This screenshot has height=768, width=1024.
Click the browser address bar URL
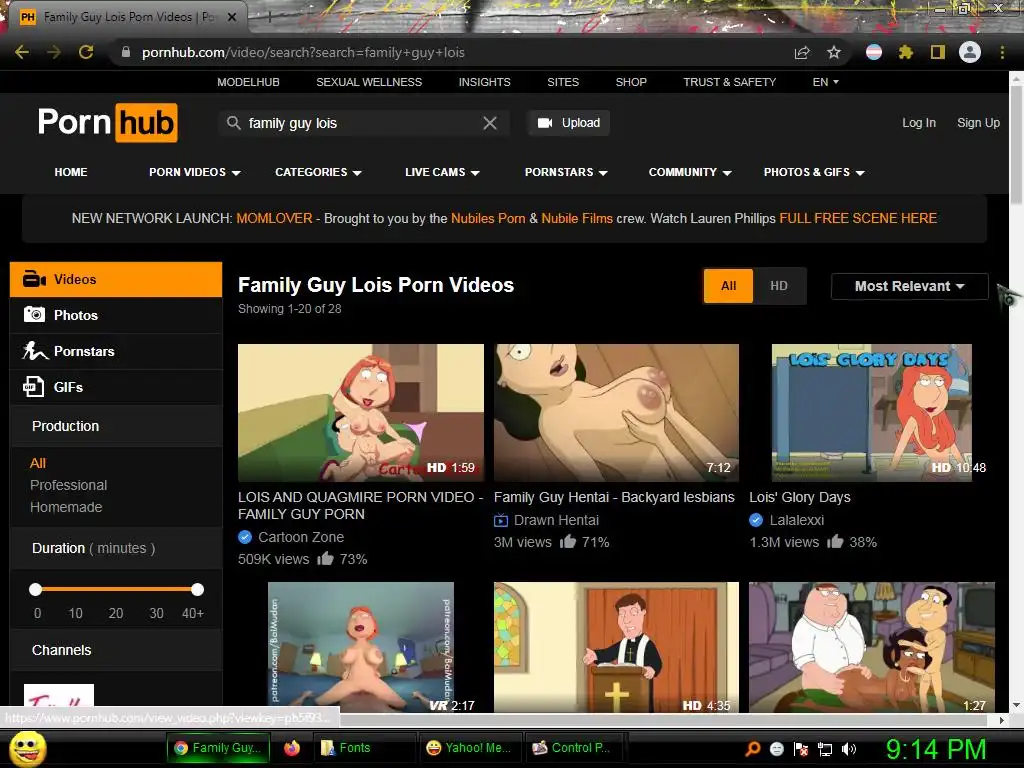point(303,52)
